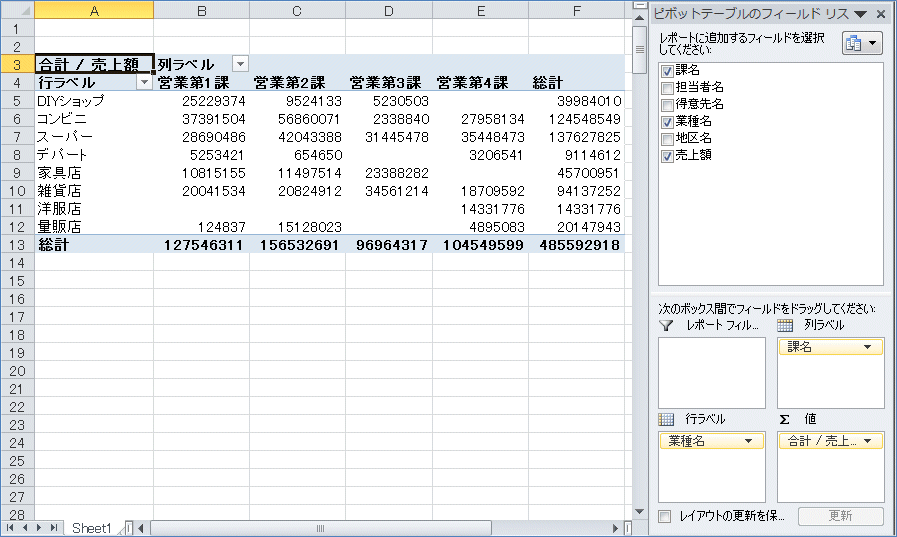Select the デパート row label cell

[x=94, y=154]
